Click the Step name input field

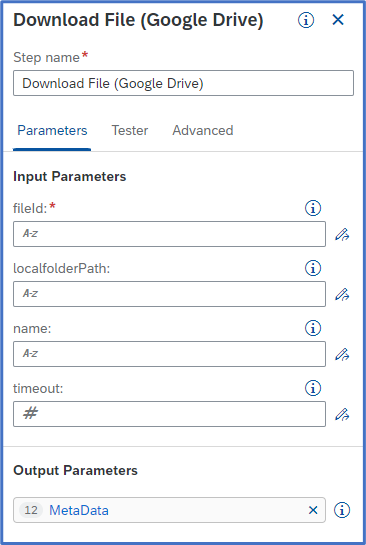[x=184, y=83]
